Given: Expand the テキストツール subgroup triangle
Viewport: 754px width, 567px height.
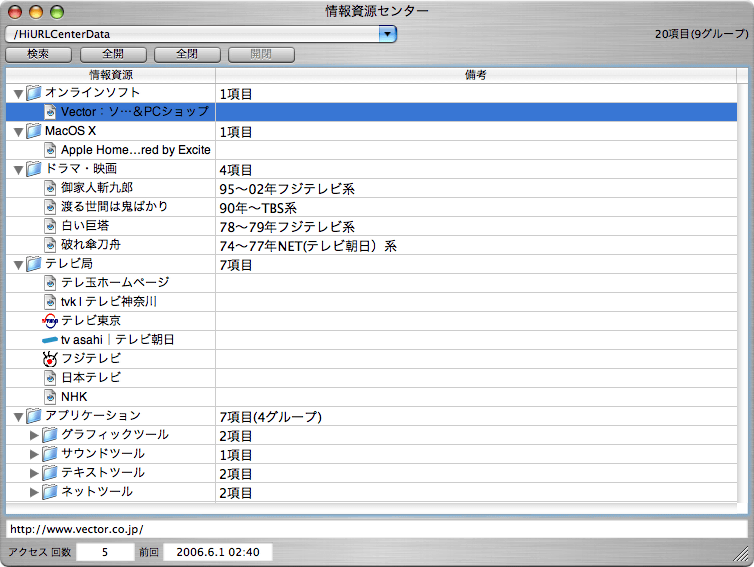Looking at the screenshot, I should [x=34, y=473].
